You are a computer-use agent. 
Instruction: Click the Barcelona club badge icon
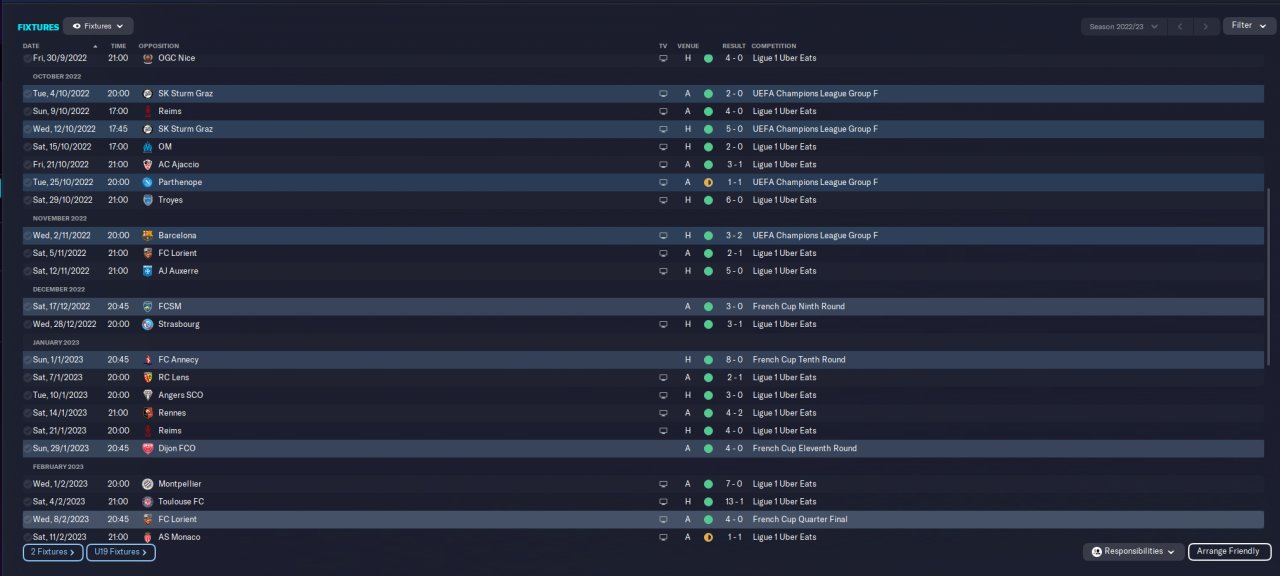(x=148, y=235)
